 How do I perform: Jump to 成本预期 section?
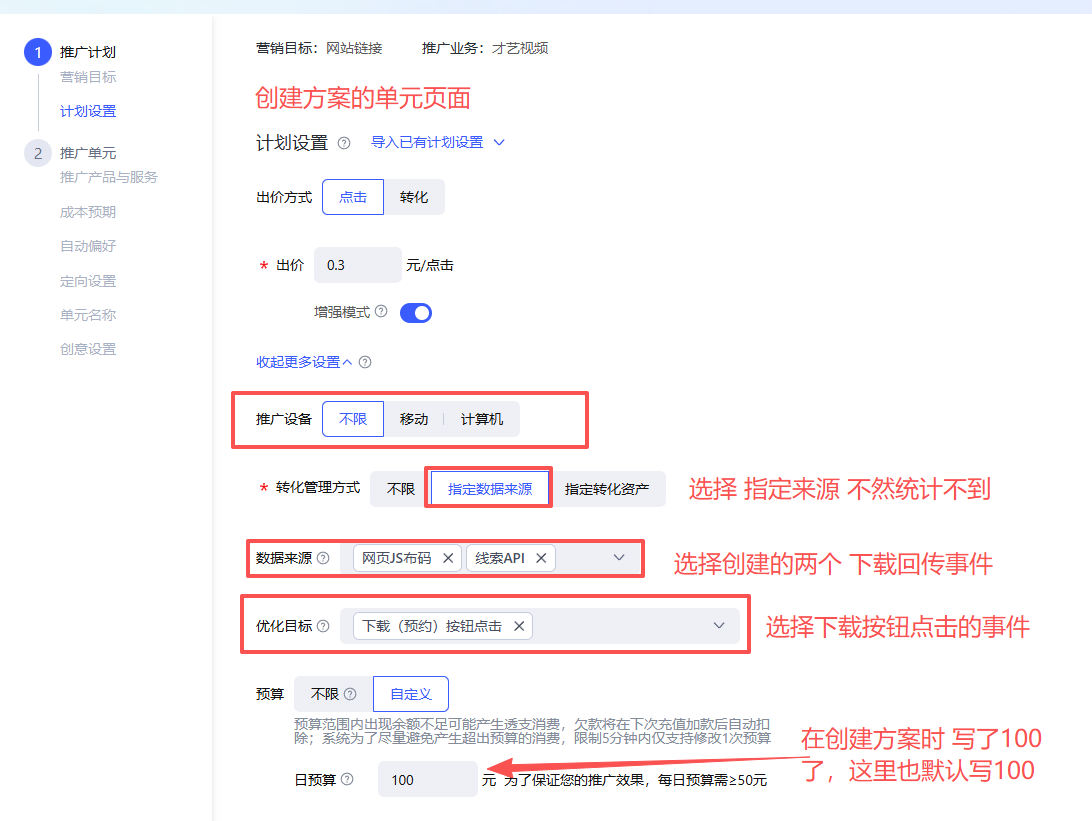pyautogui.click(x=88, y=212)
